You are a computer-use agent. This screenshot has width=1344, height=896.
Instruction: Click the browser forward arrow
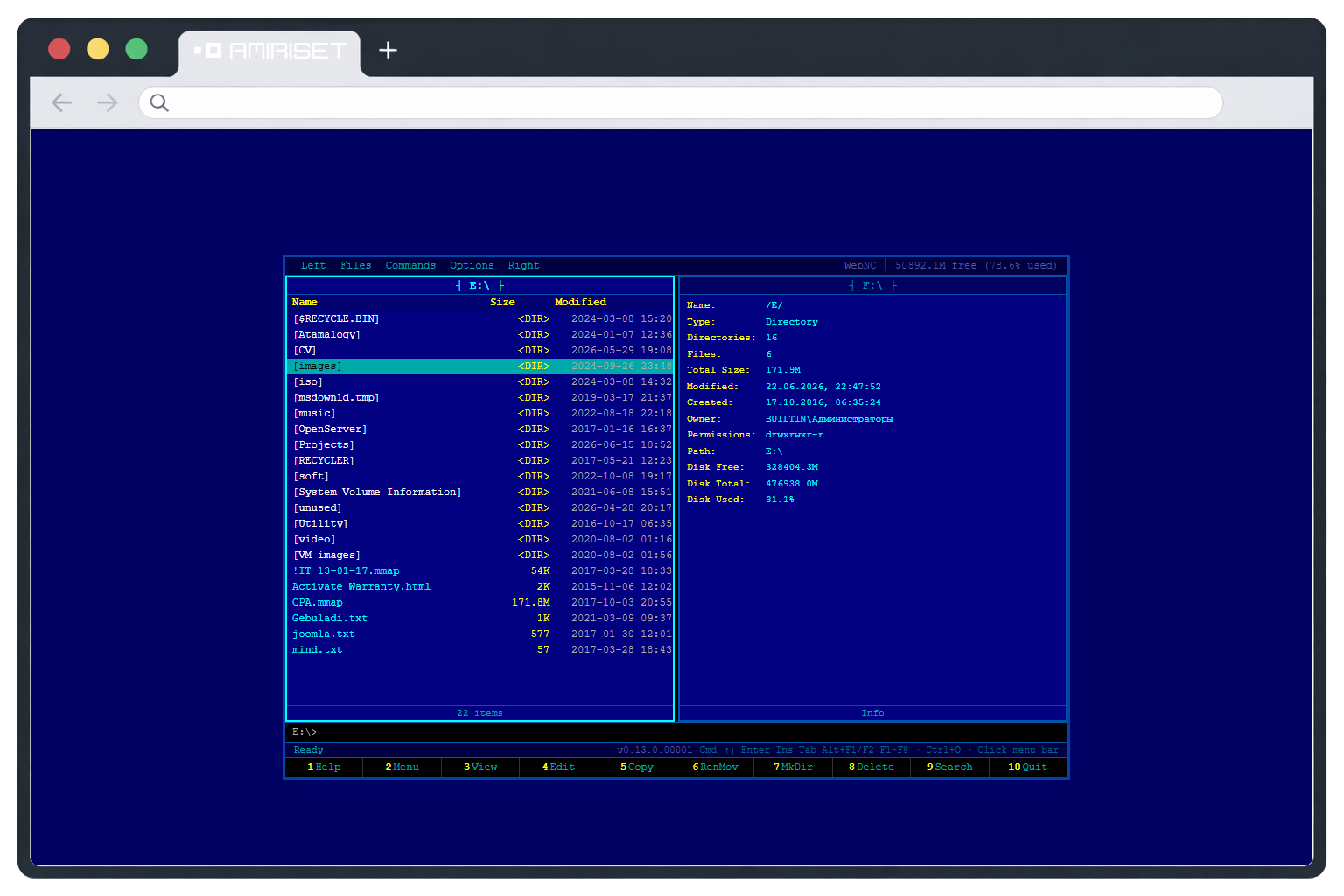[x=108, y=102]
